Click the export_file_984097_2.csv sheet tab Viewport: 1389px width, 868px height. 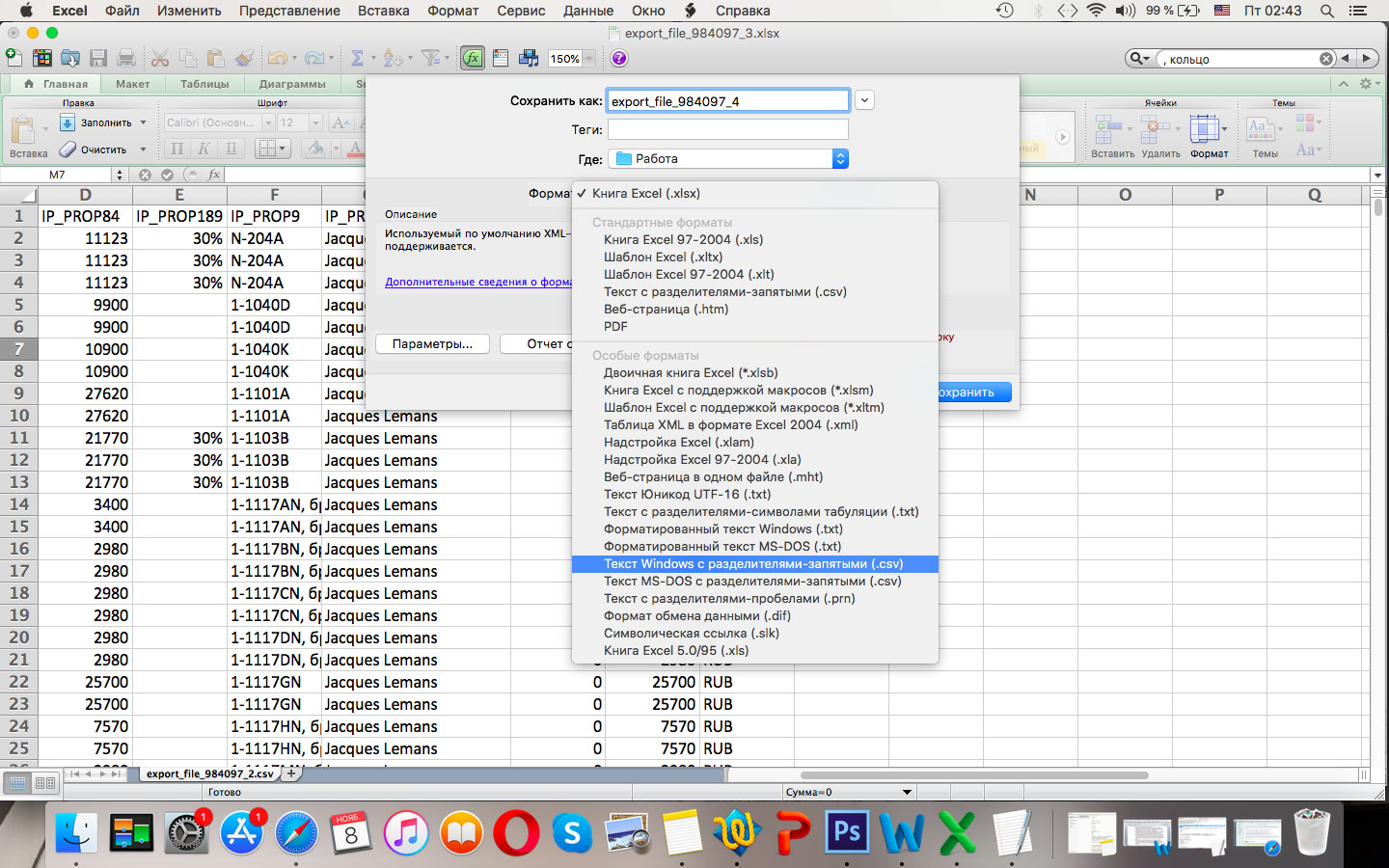point(209,773)
